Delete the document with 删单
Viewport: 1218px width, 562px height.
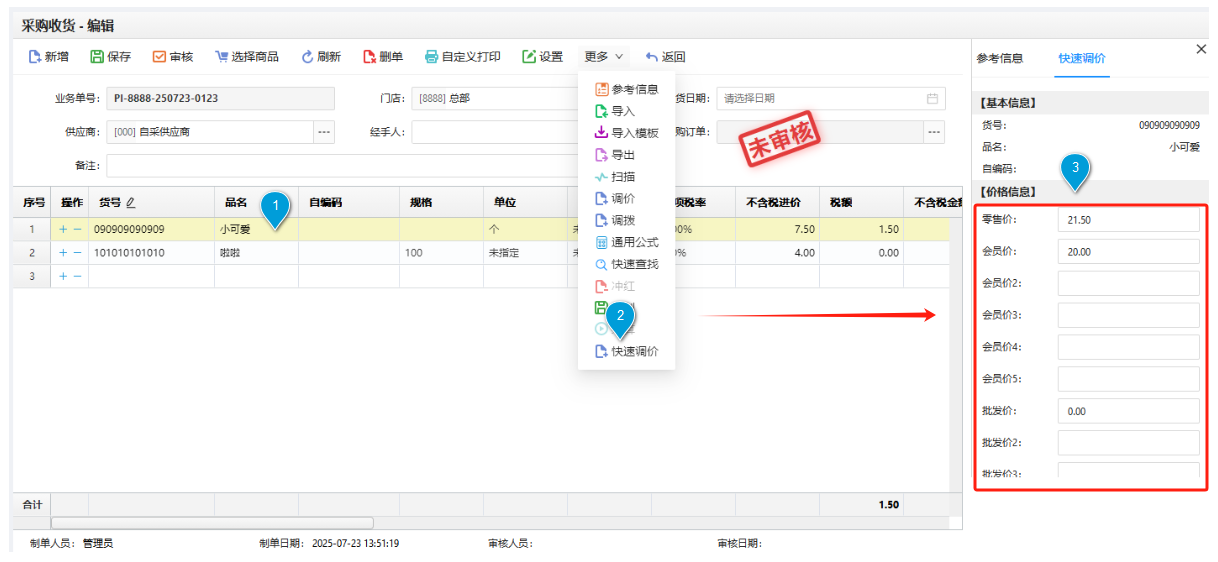(x=383, y=57)
